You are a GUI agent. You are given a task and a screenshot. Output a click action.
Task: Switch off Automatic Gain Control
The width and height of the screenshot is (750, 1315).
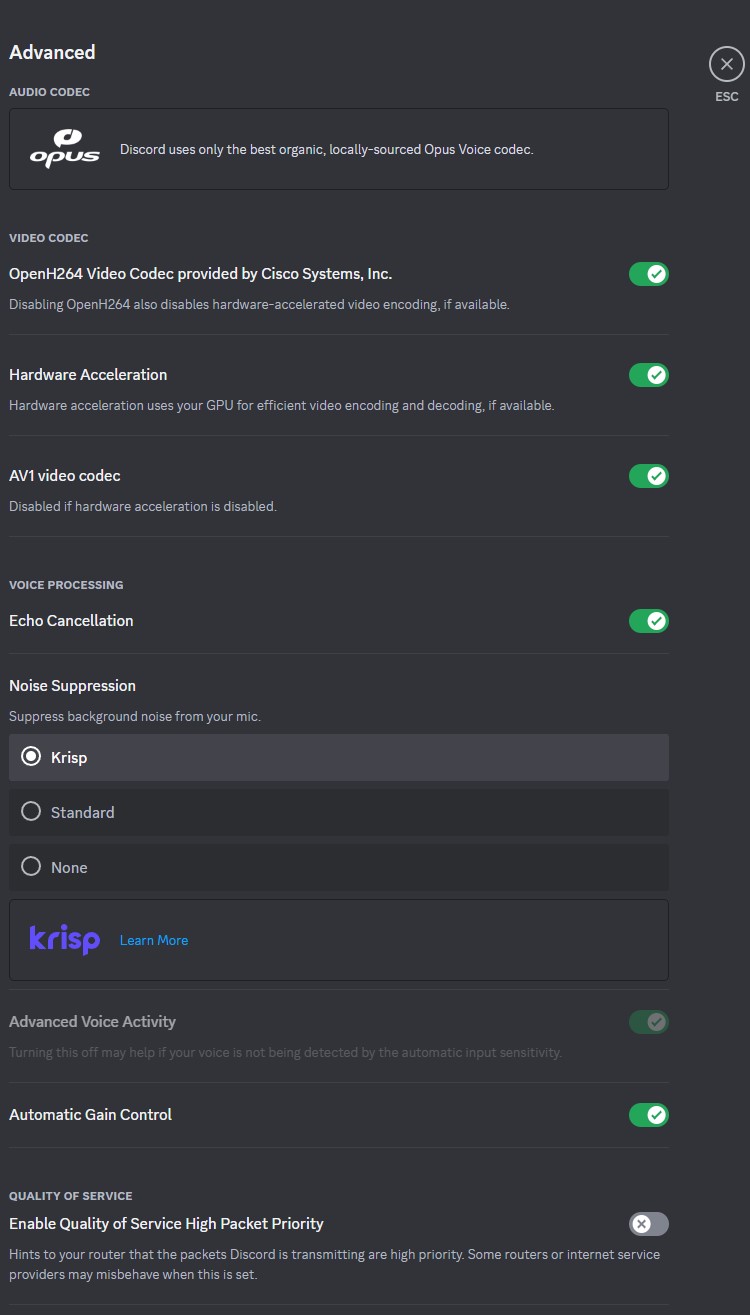(x=648, y=1115)
